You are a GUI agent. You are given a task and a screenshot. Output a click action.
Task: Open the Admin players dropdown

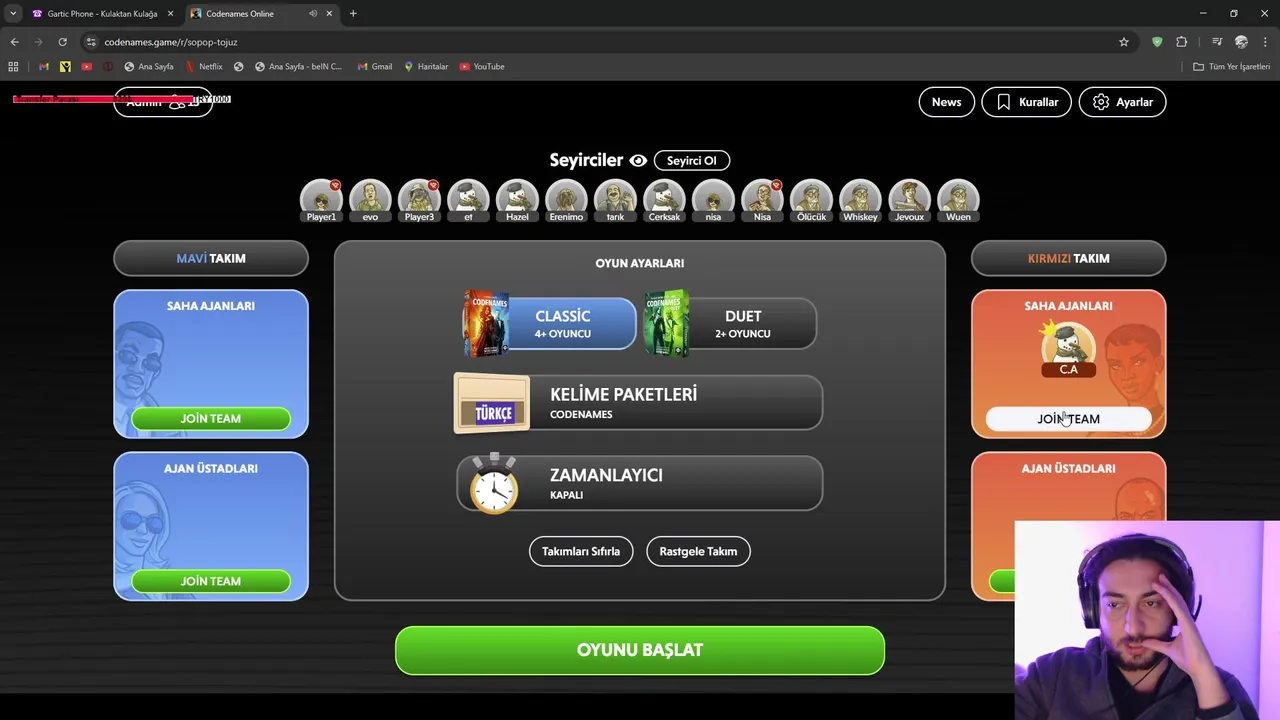(163, 102)
